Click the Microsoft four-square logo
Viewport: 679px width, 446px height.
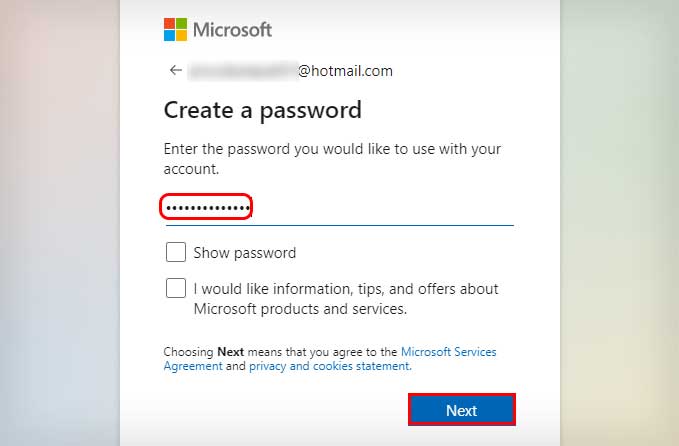(x=175, y=29)
